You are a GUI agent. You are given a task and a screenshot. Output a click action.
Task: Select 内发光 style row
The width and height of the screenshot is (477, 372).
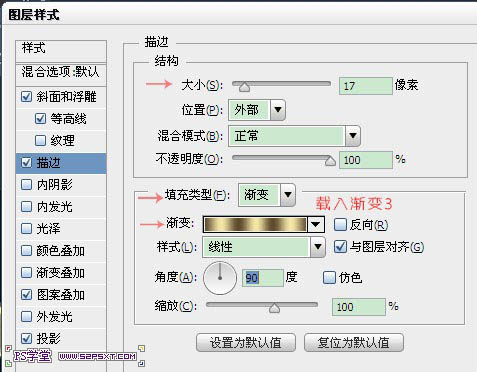[61, 206]
